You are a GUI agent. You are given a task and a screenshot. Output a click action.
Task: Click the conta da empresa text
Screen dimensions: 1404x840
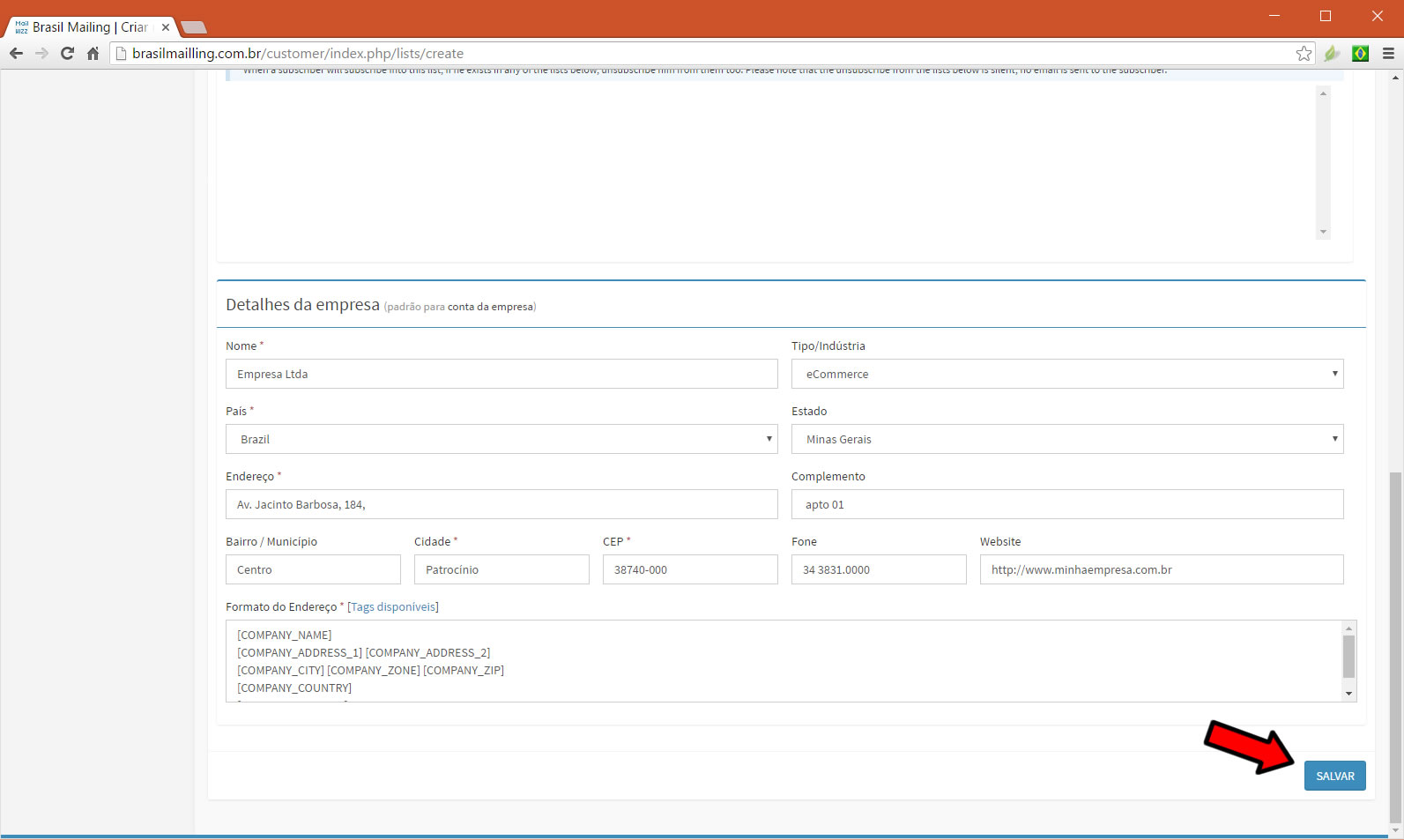pos(489,307)
